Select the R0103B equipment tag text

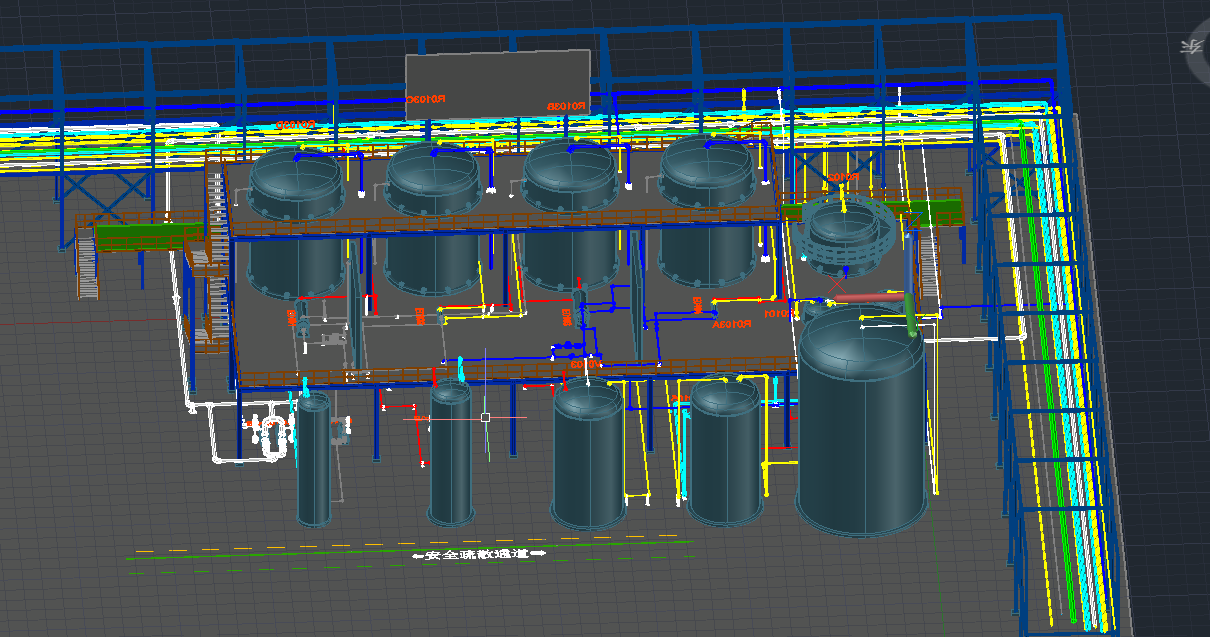tap(565, 106)
